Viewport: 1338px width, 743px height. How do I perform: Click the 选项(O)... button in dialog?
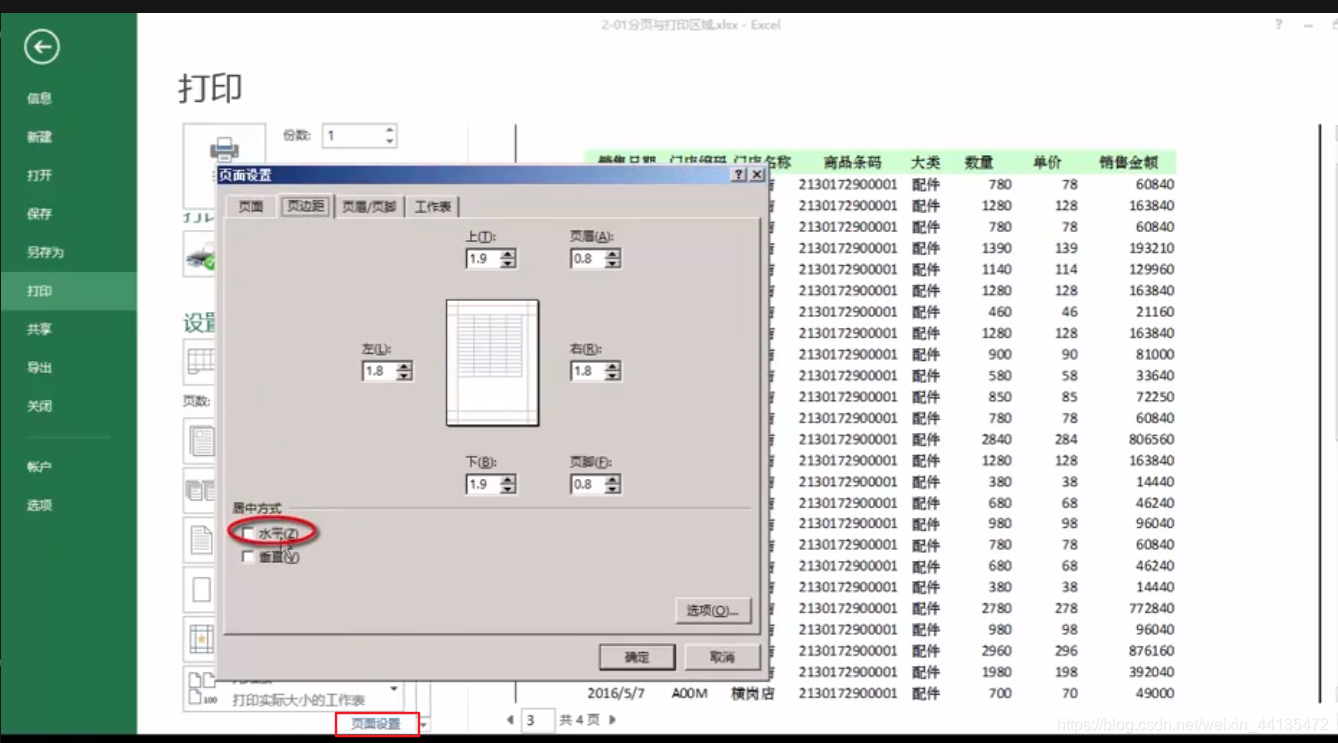click(712, 610)
